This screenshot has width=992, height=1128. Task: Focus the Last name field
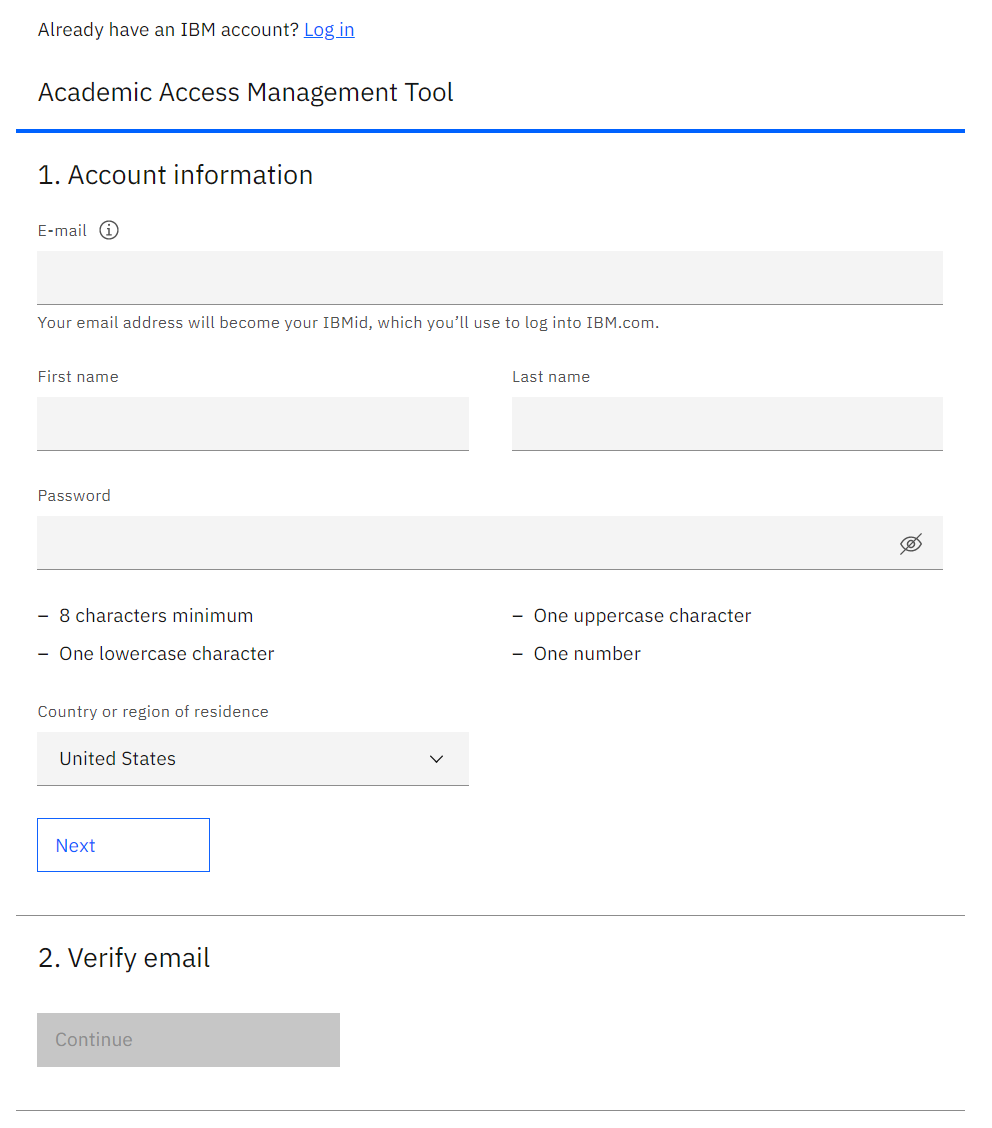click(x=727, y=424)
